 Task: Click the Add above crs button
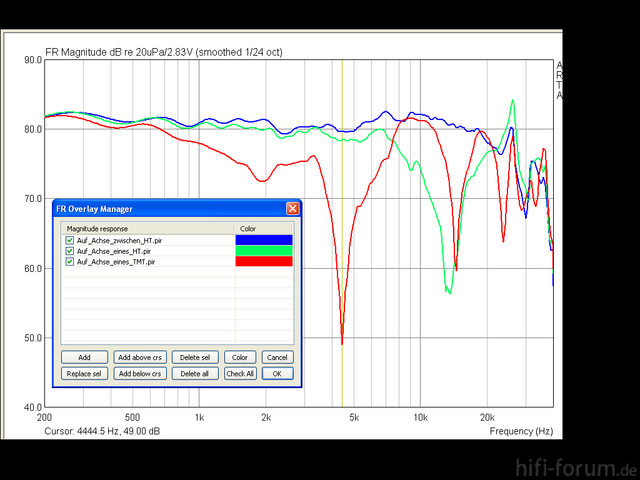(138, 357)
